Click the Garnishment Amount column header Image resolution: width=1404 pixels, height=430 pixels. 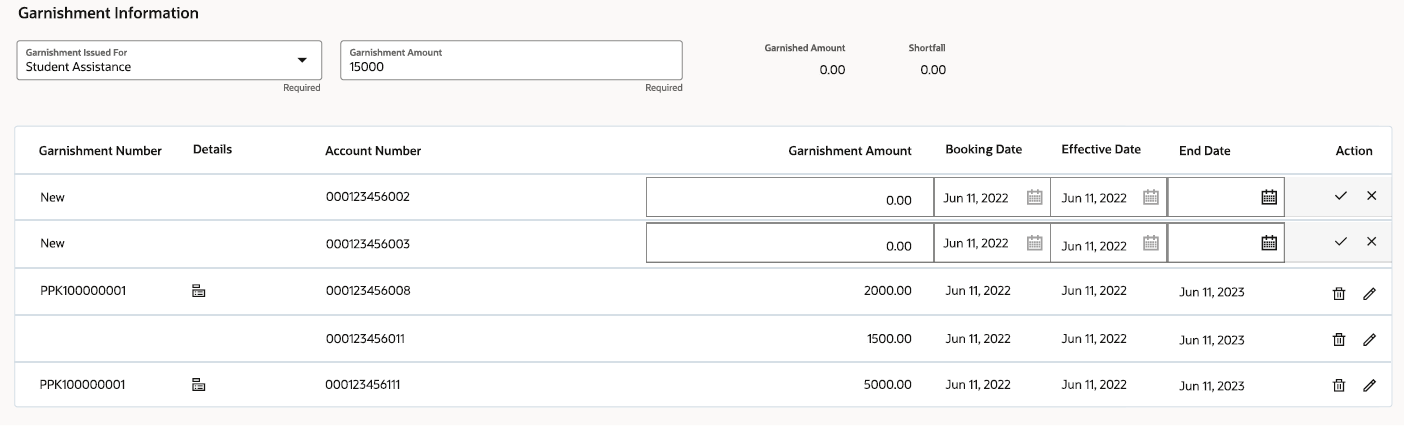coord(850,151)
